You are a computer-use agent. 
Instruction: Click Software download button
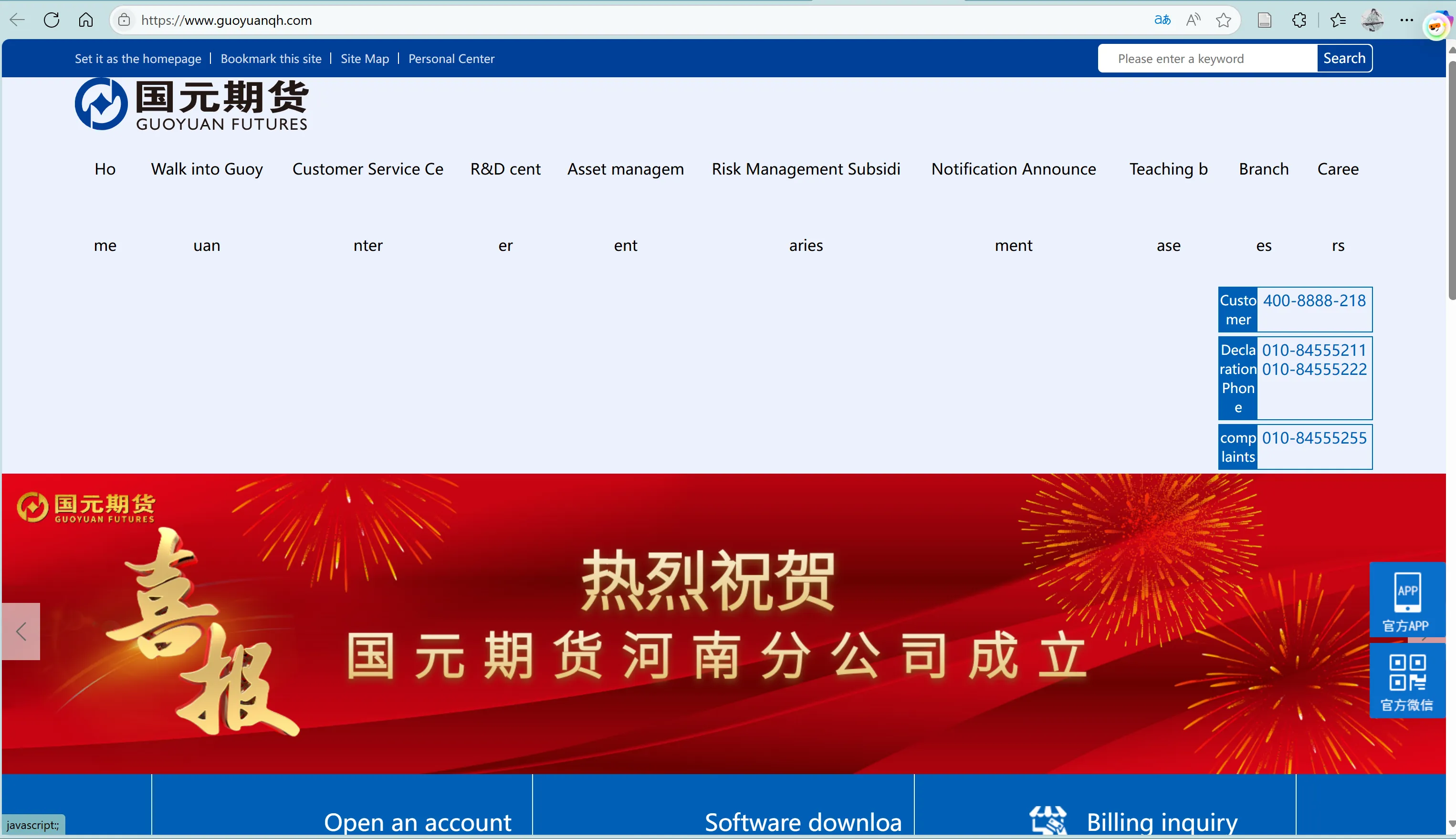tap(803, 822)
